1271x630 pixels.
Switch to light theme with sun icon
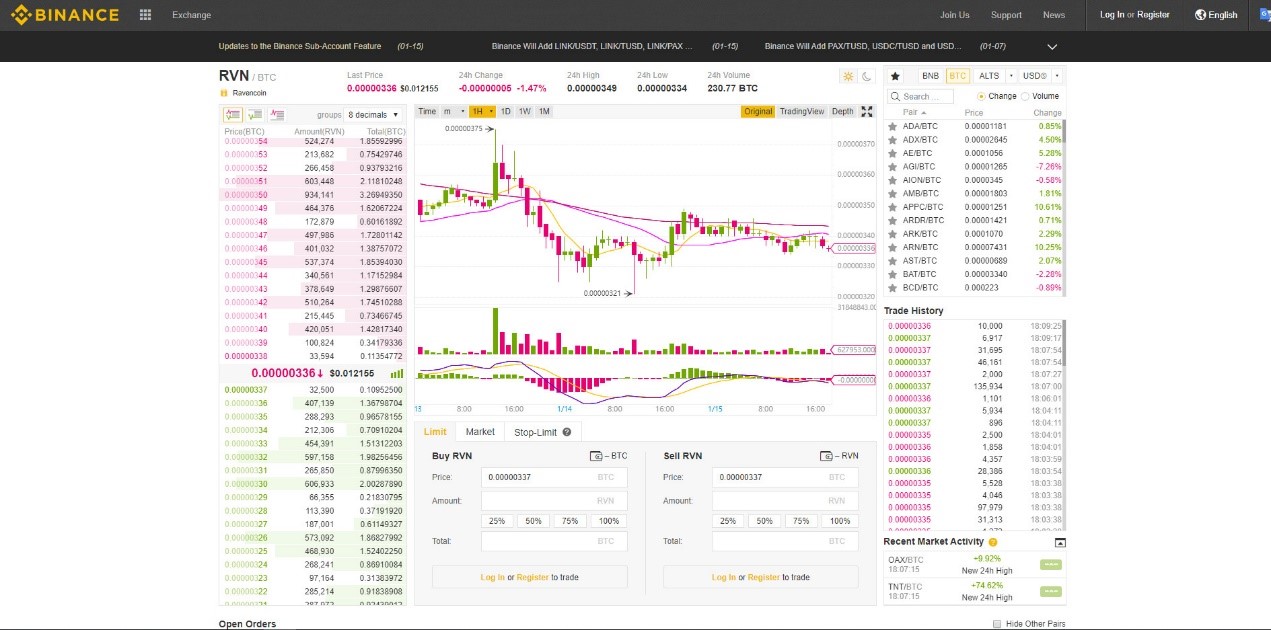(848, 76)
